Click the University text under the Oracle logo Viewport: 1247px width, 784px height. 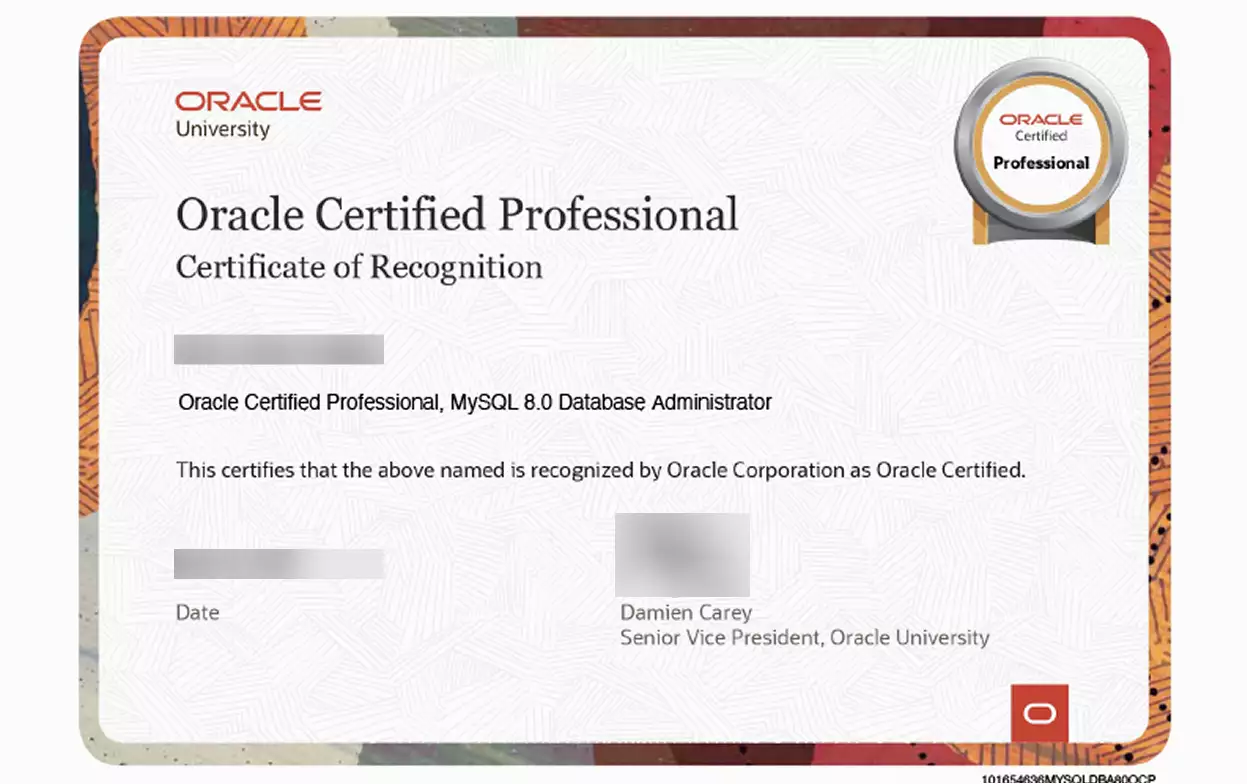(223, 130)
